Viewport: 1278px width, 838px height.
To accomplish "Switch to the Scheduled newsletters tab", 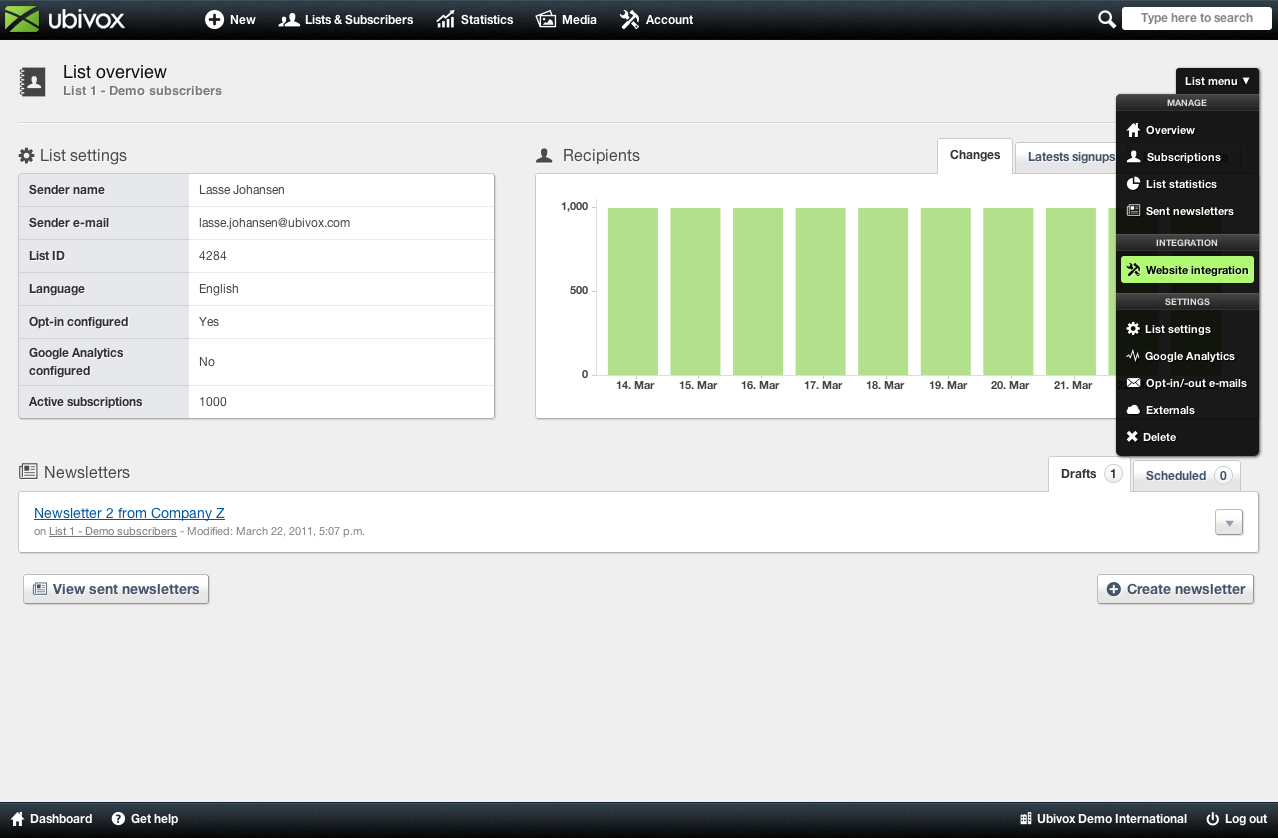I will (1186, 476).
